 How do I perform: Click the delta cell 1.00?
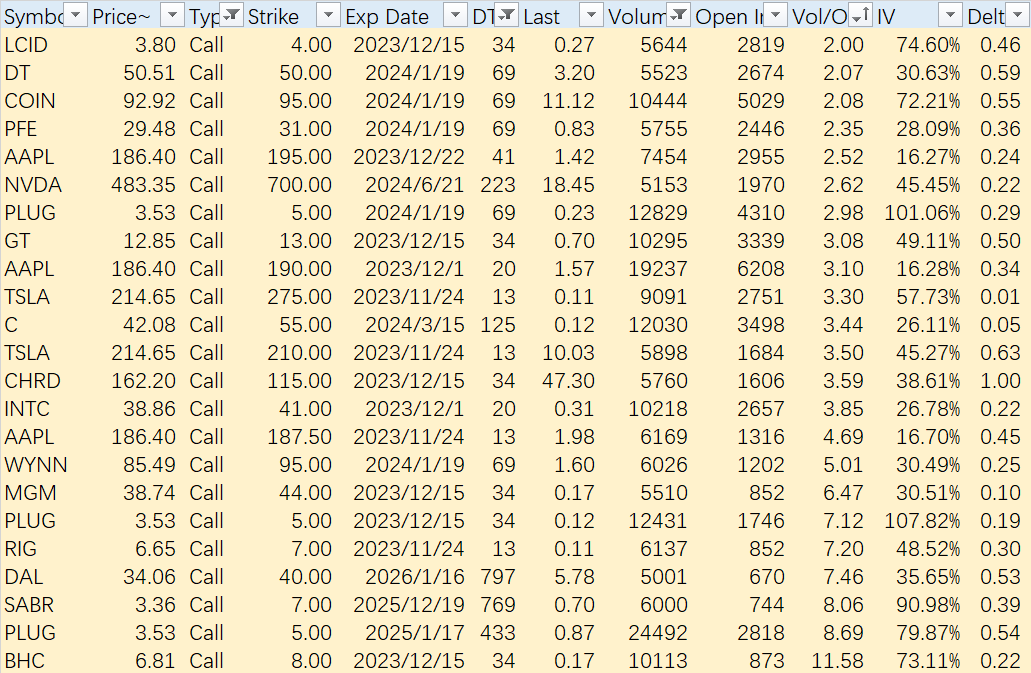click(1000, 381)
